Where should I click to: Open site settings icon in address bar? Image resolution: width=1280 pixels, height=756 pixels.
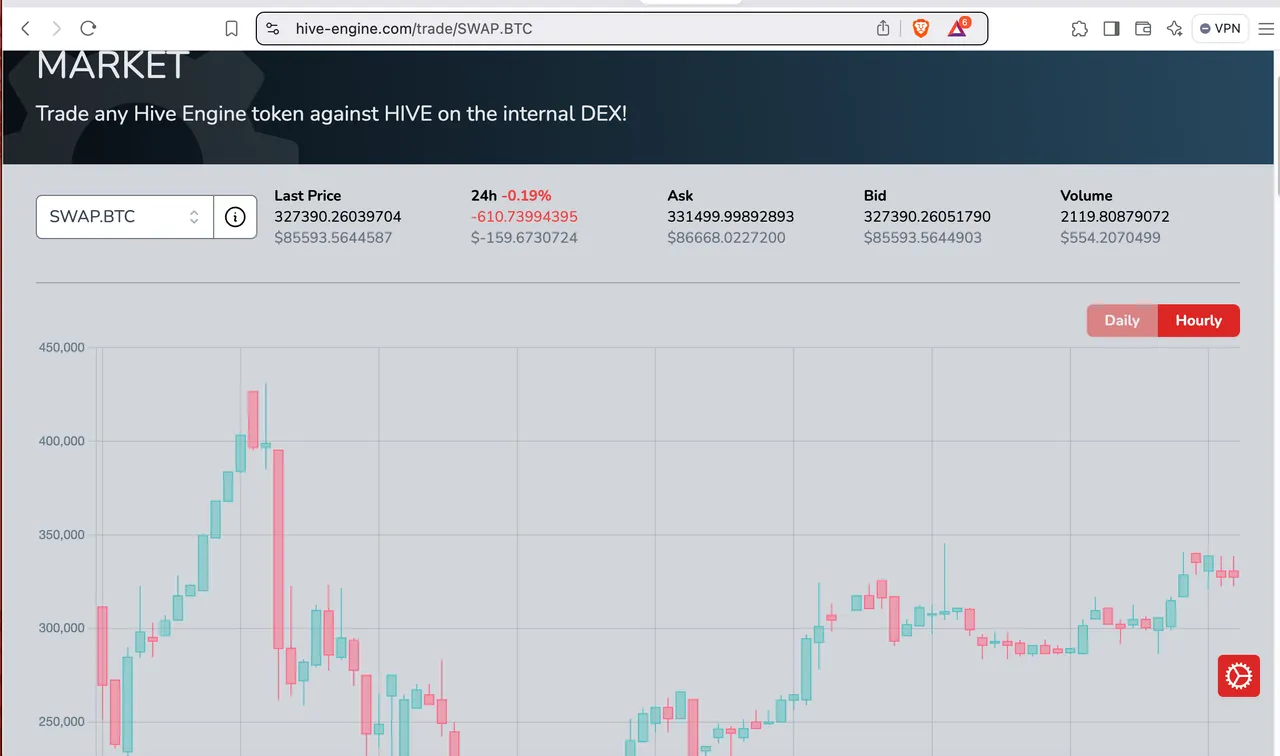tap(273, 29)
